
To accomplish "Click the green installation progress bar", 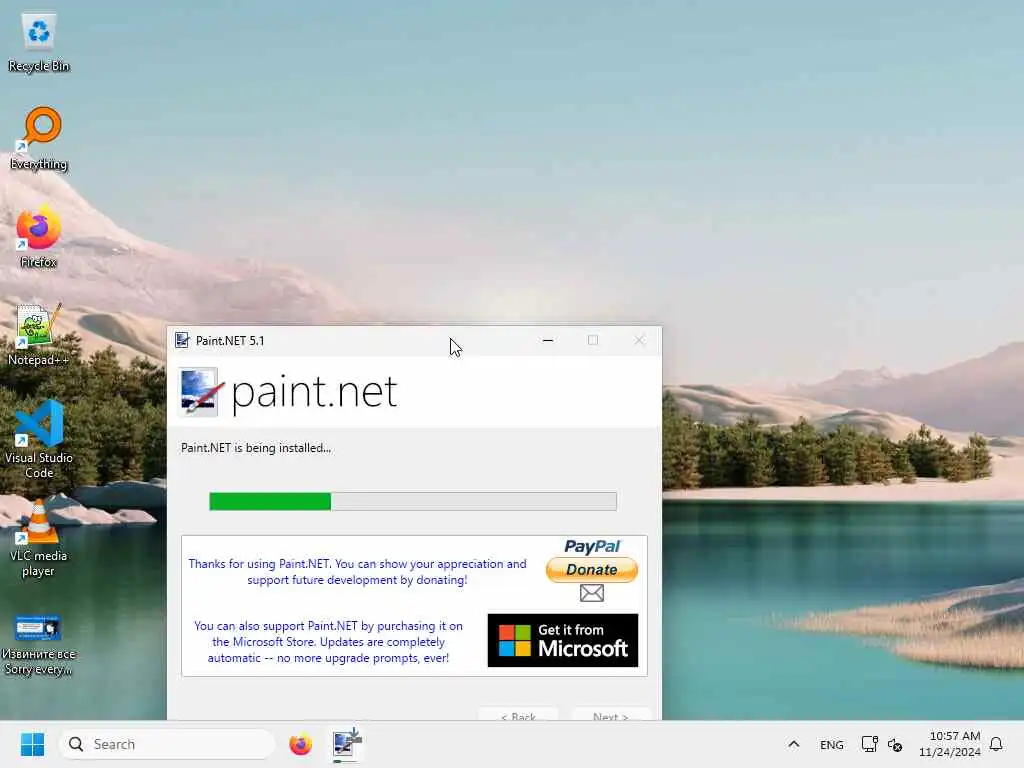I will [x=413, y=502].
